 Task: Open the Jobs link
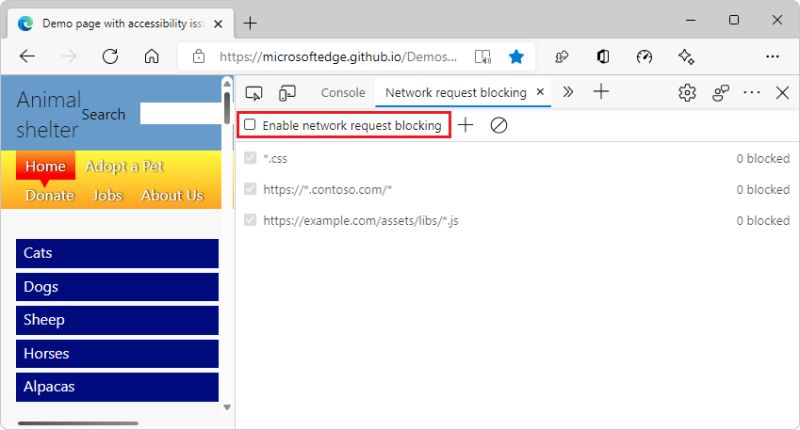(x=108, y=195)
